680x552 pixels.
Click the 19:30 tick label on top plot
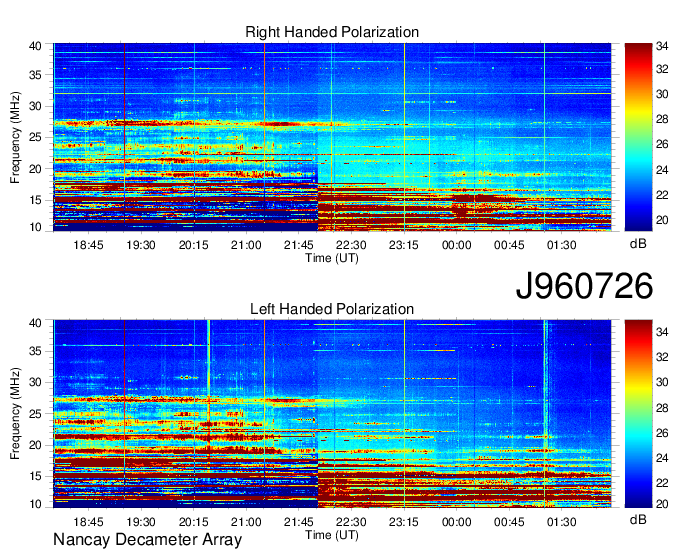(141, 245)
